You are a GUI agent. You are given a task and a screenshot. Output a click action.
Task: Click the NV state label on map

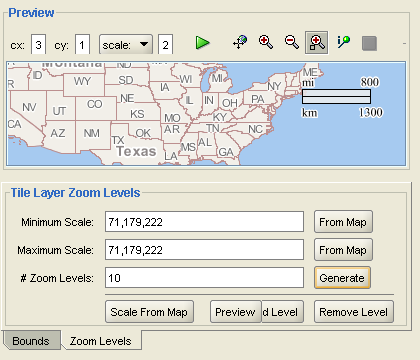pos(29,107)
